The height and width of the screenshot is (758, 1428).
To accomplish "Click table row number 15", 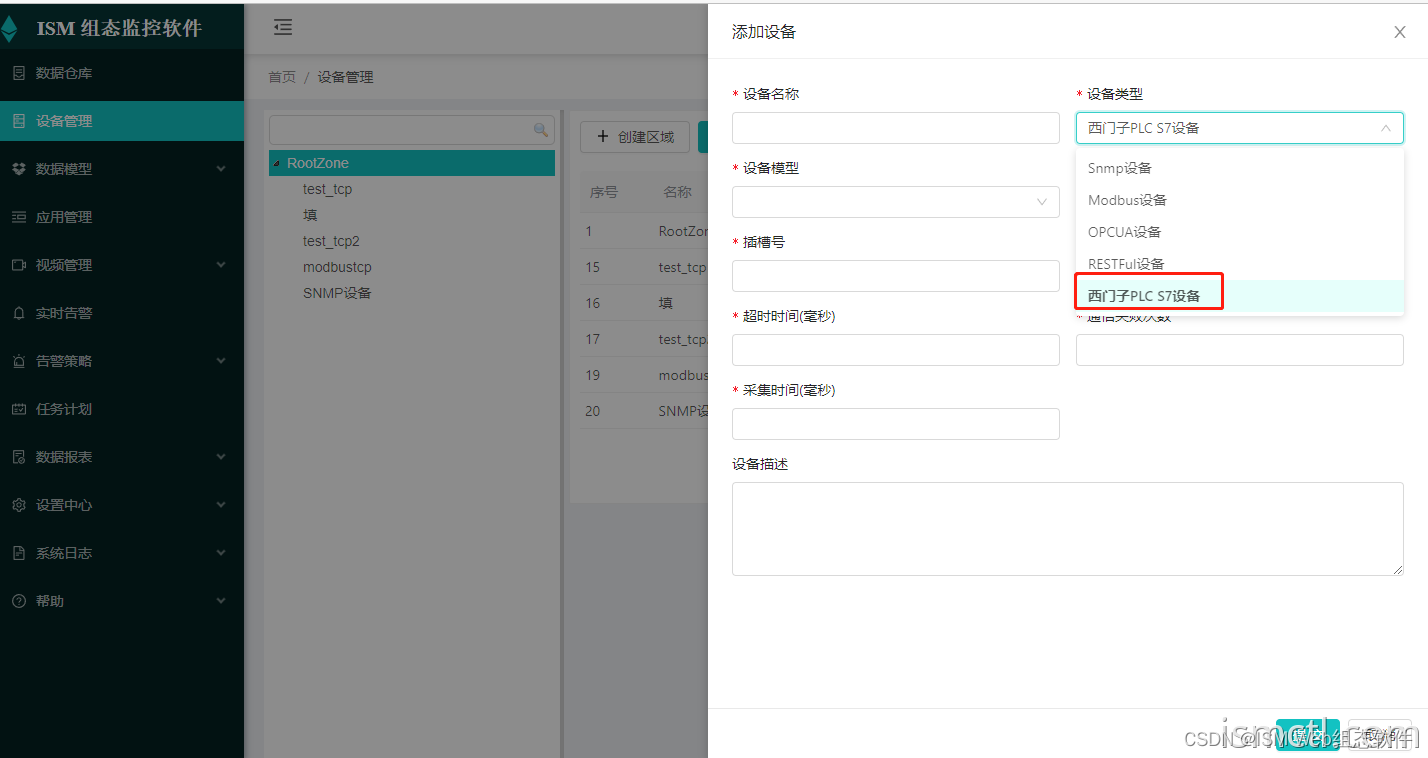I will coord(593,267).
